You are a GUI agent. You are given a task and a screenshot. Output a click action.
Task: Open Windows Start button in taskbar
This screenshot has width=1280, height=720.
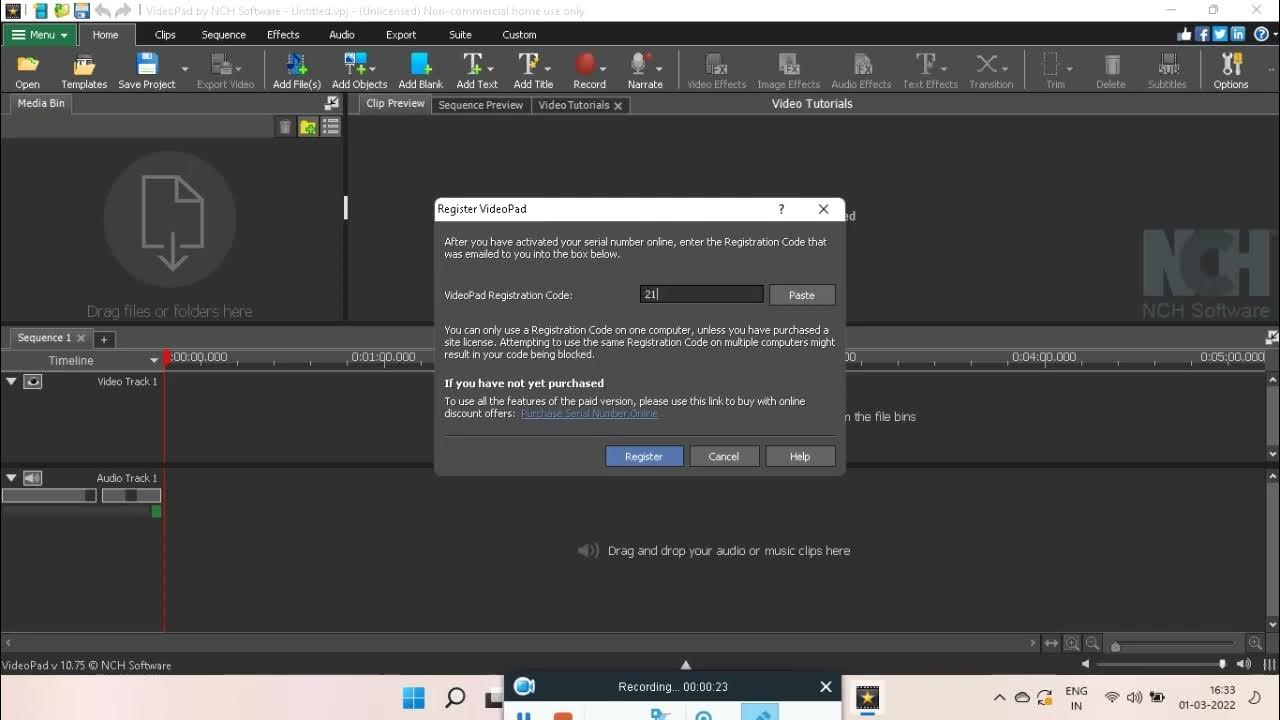pyautogui.click(x=413, y=697)
